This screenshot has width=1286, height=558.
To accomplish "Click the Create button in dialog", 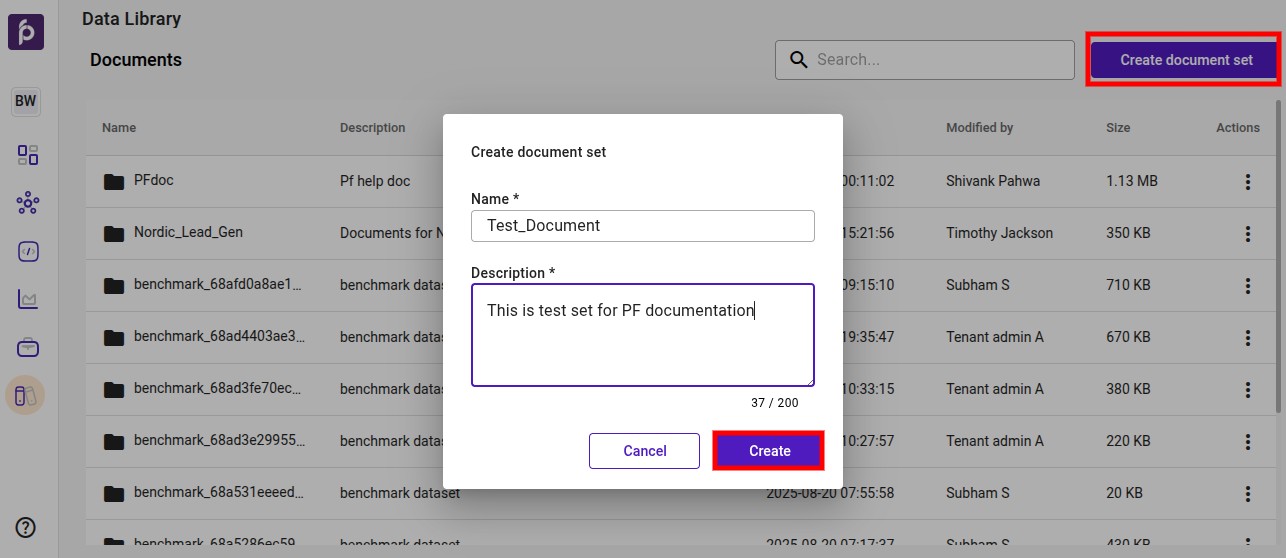I will point(768,451).
